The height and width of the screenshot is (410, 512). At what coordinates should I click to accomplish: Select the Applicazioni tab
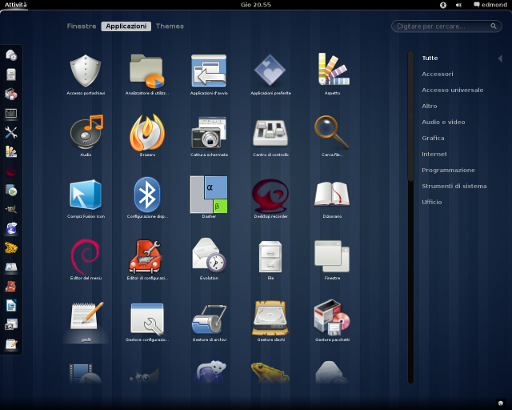tap(126, 26)
